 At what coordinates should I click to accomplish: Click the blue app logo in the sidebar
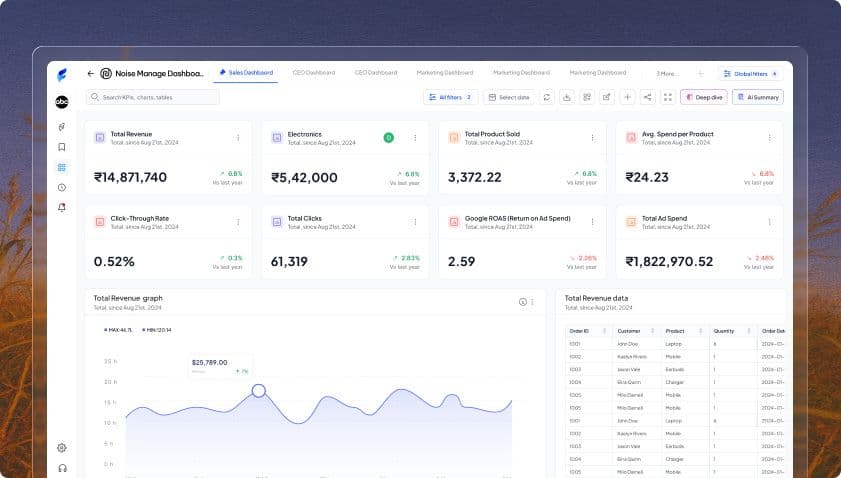(62, 75)
